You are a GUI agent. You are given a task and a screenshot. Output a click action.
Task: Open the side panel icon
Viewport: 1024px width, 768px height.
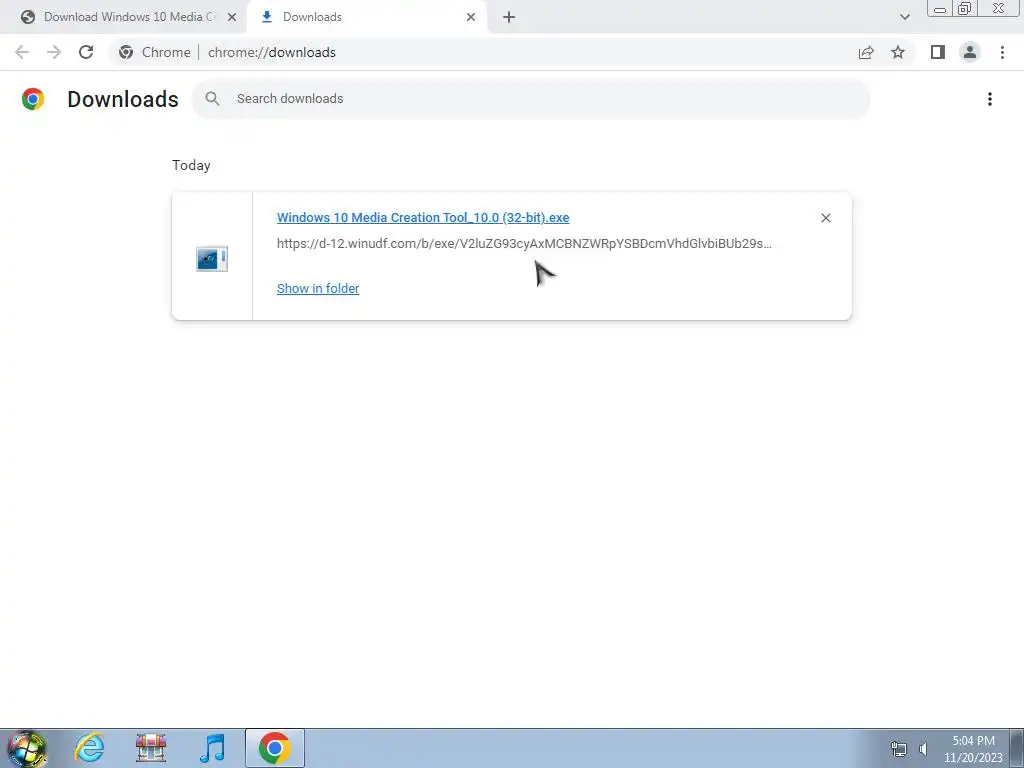pyautogui.click(x=938, y=52)
